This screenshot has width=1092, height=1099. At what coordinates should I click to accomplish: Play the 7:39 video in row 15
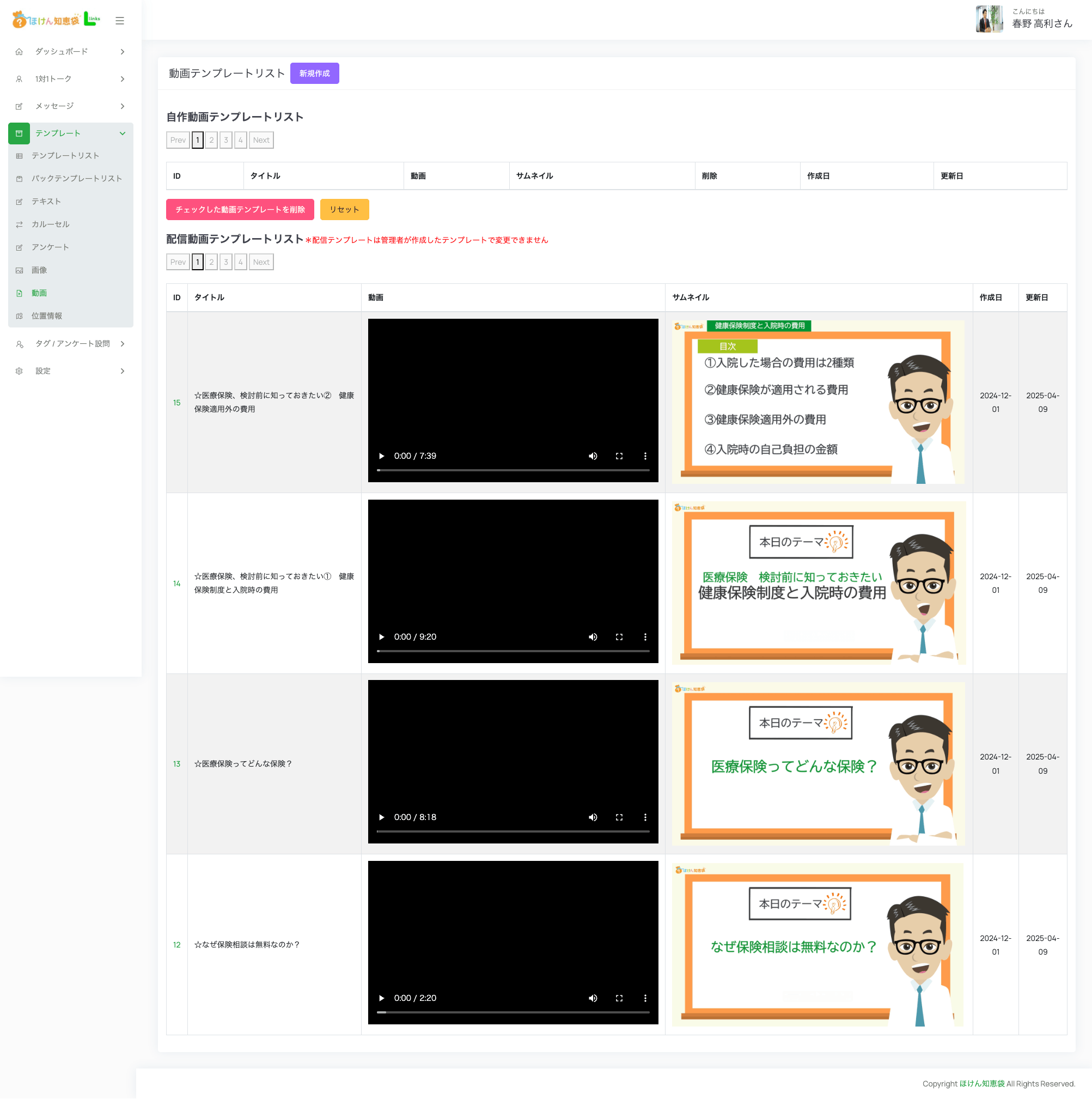coord(381,456)
